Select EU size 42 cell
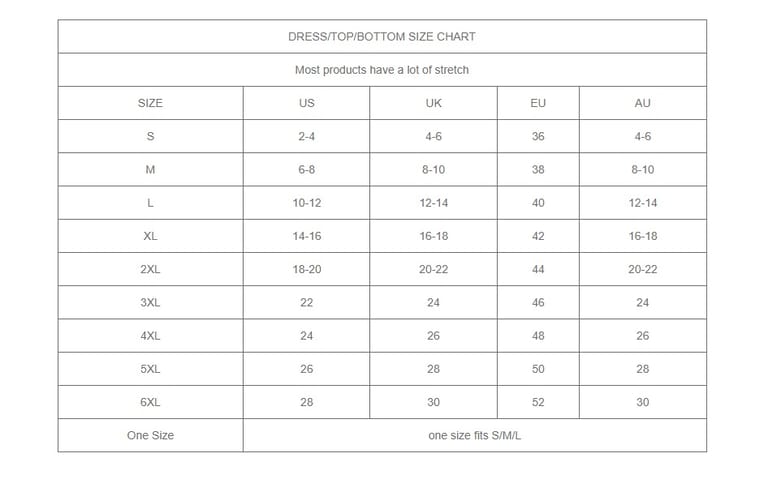Screen dimensions: 768x492 coord(538,236)
